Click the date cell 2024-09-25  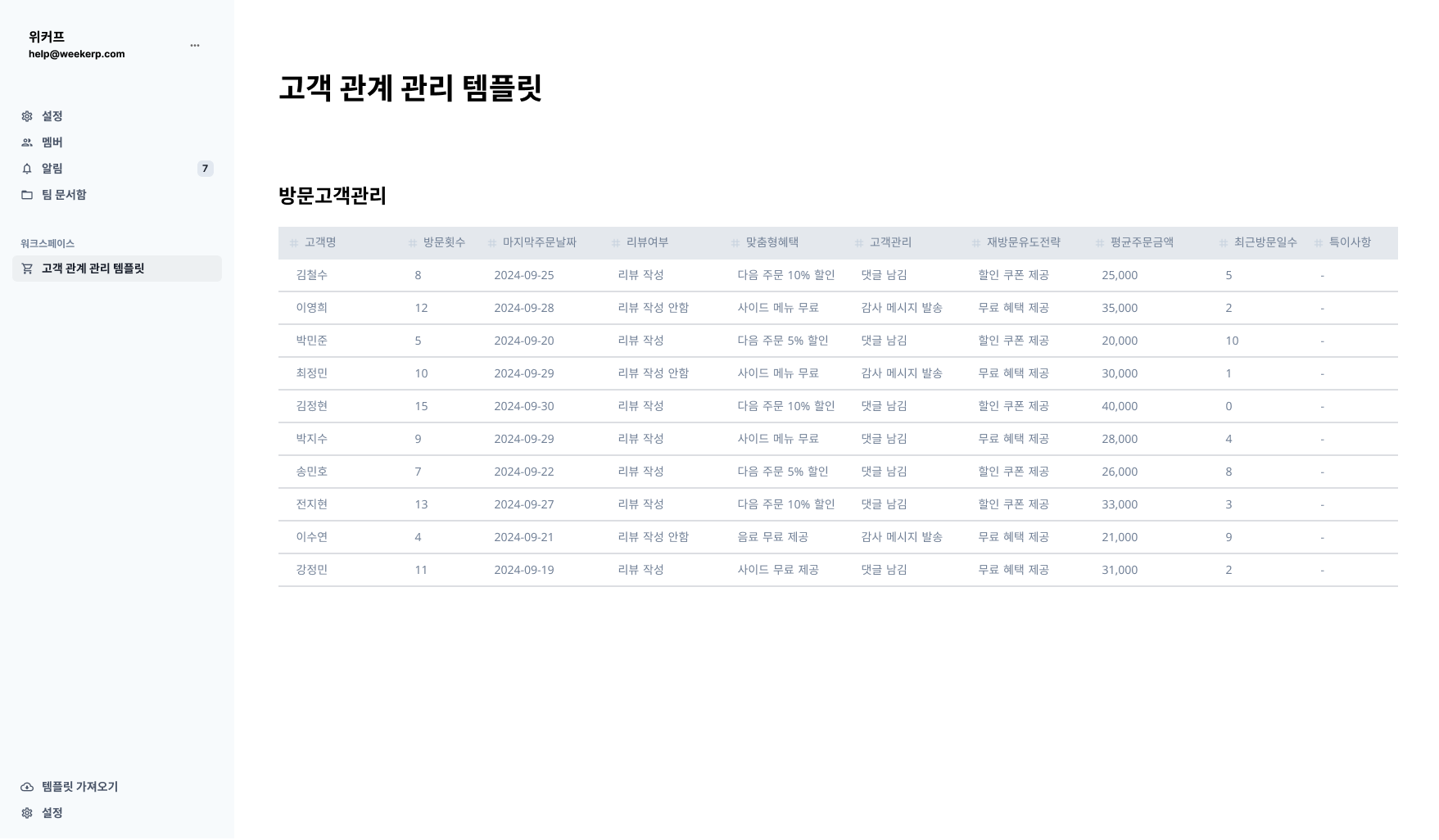pyautogui.click(x=524, y=275)
